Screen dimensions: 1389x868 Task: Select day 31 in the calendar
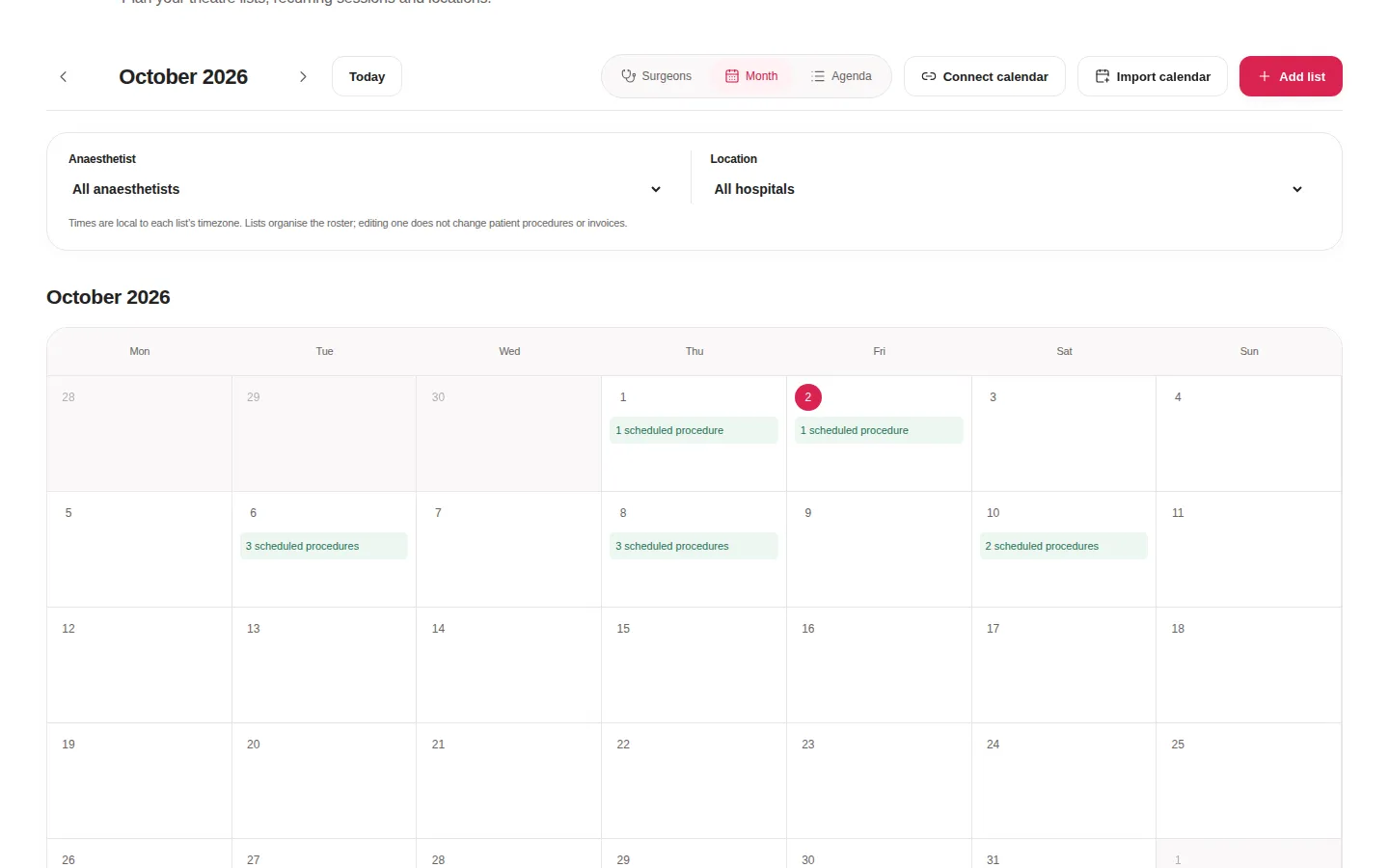(994, 859)
